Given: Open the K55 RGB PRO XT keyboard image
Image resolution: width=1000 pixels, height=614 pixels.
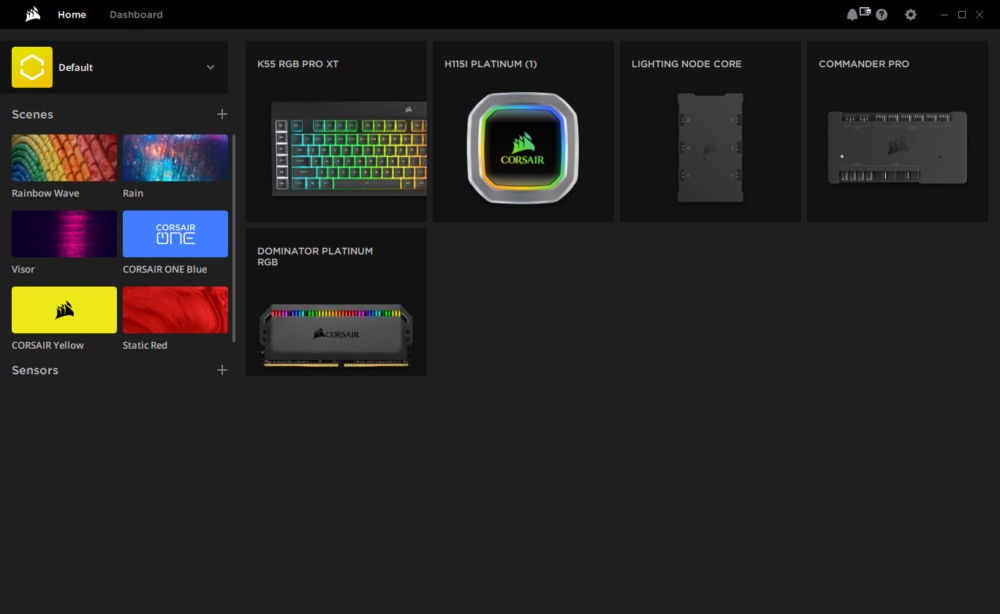Looking at the screenshot, I should (349, 149).
